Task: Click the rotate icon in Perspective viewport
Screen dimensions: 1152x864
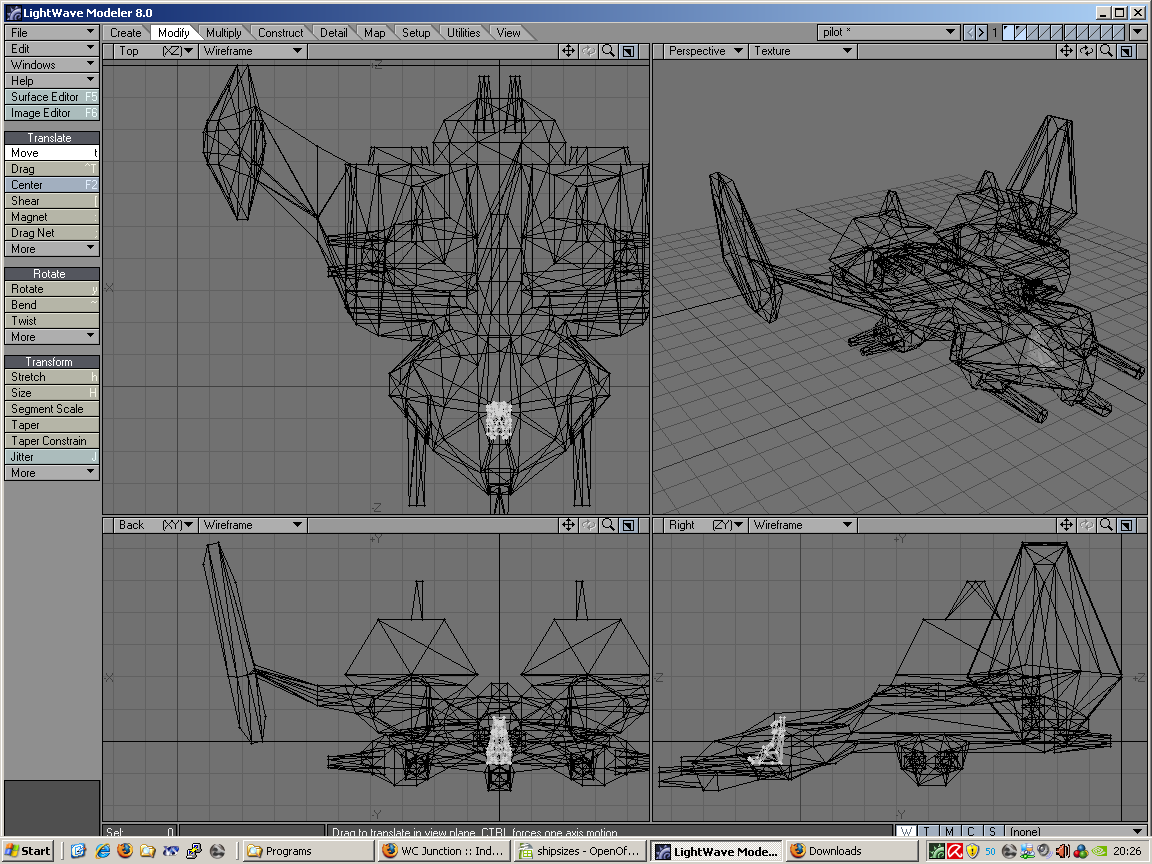Action: click(x=1086, y=51)
